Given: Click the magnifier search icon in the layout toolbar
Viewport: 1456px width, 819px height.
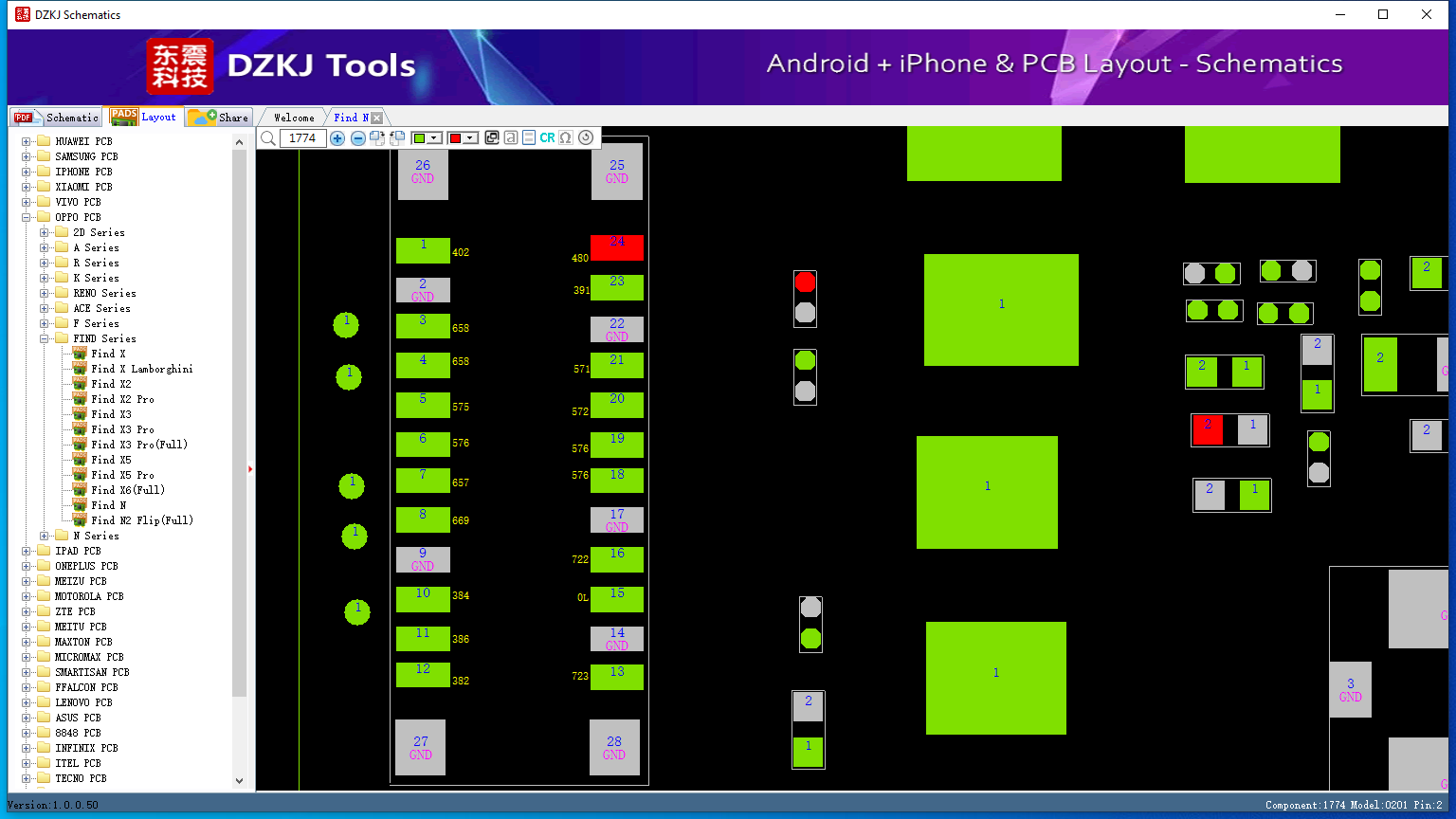Looking at the screenshot, I should click(268, 138).
